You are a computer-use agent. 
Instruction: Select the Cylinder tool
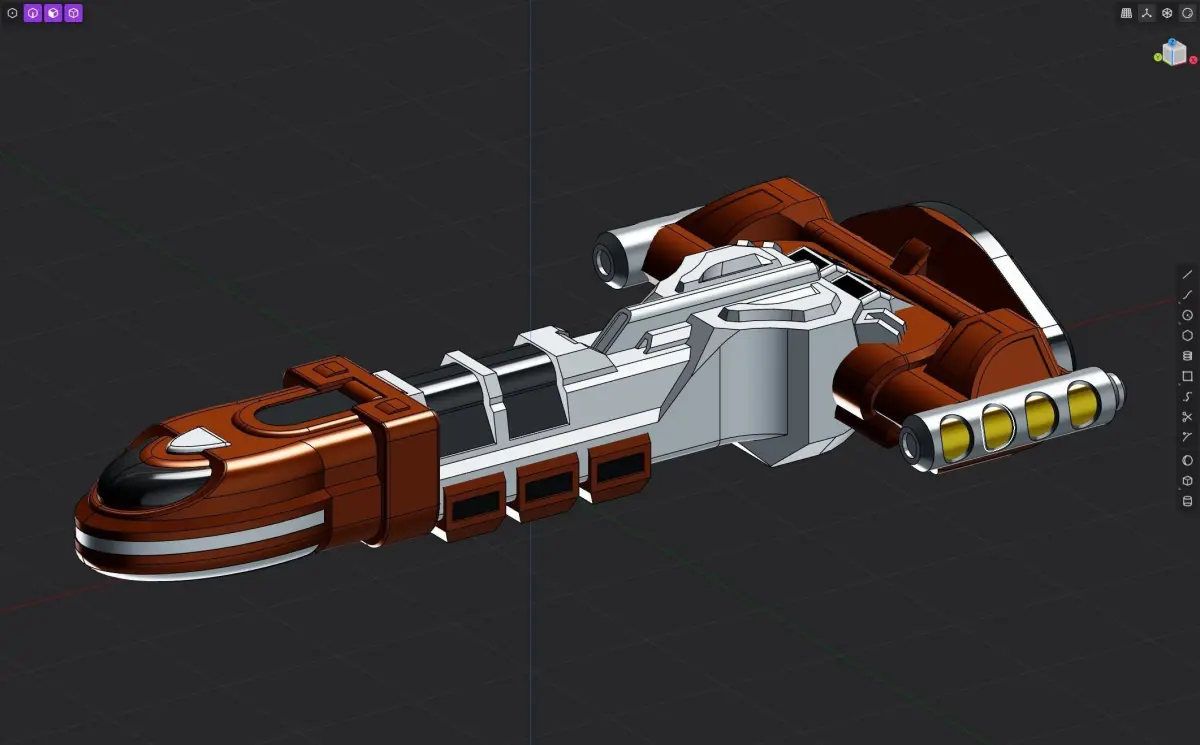click(x=1187, y=500)
